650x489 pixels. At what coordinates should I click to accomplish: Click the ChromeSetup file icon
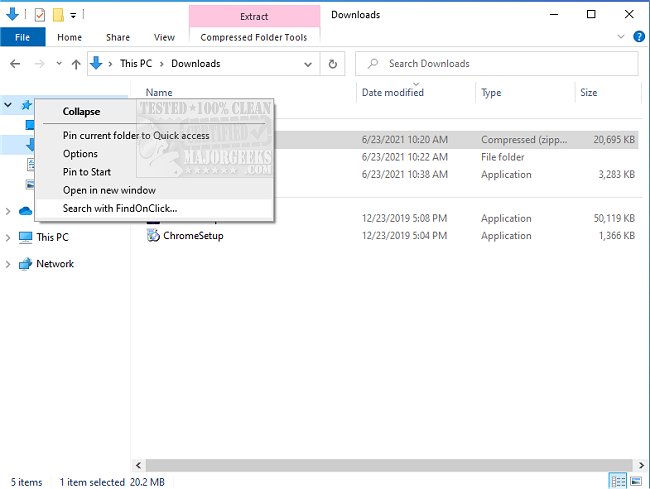pos(153,235)
